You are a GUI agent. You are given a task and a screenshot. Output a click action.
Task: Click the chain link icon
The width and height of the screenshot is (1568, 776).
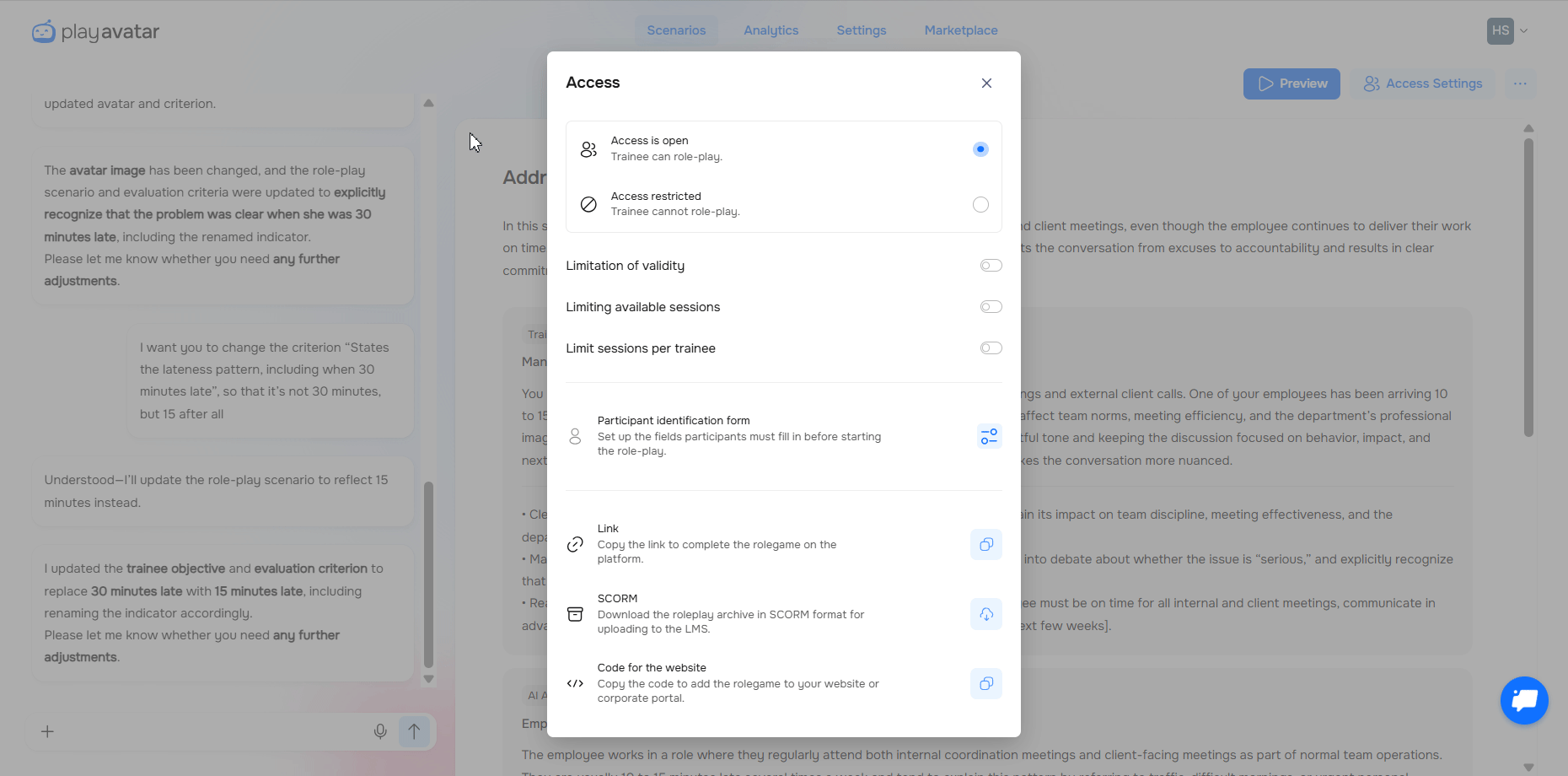tap(575, 544)
